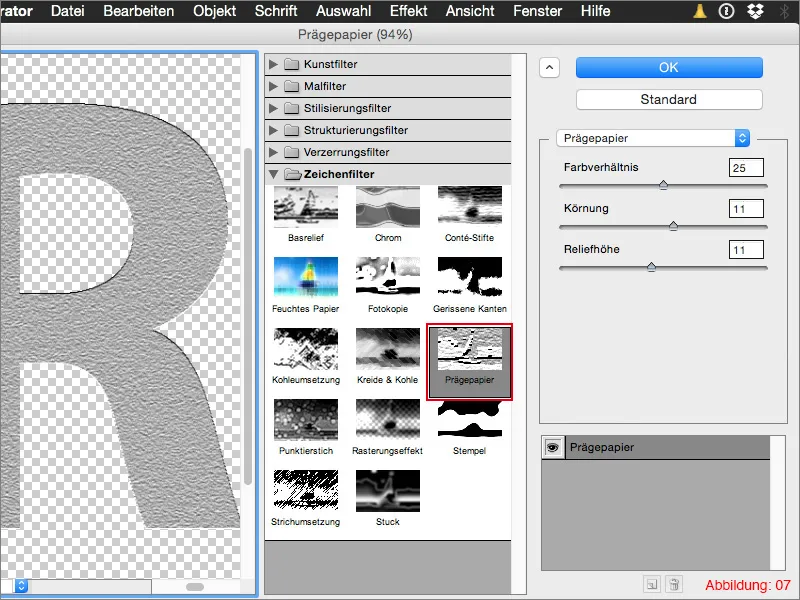800x600 pixels.
Task: Open the Bearbeiten menu
Action: 139,11
